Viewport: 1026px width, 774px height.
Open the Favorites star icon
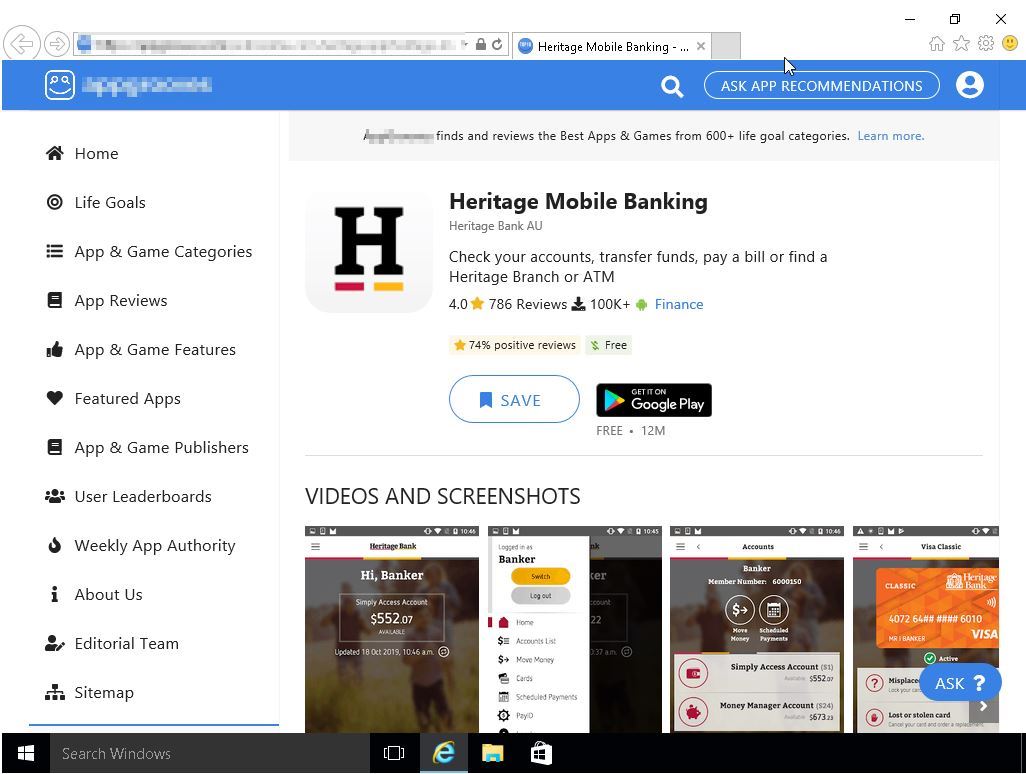tap(961, 44)
